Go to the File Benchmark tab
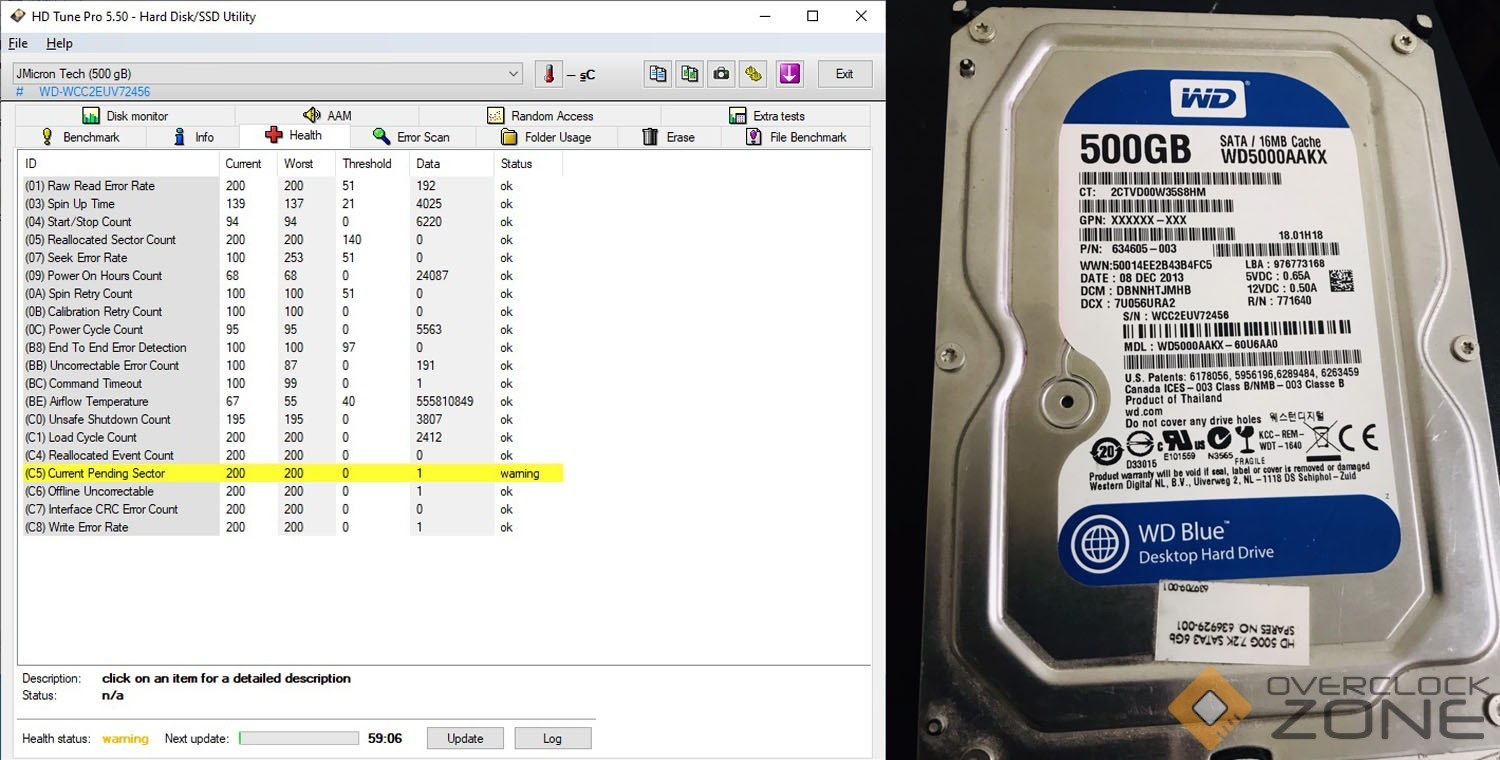The image size is (1500, 760). (x=796, y=137)
